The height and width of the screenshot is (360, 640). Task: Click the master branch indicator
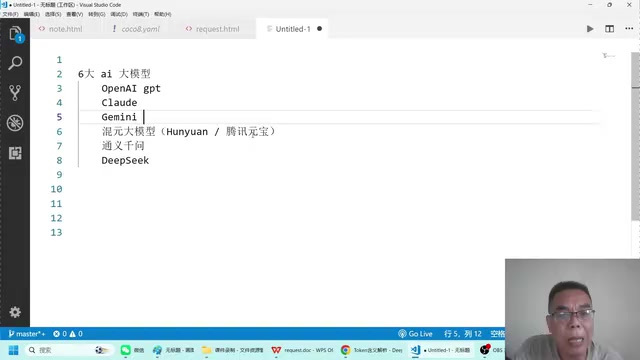pyautogui.click(x=27, y=333)
